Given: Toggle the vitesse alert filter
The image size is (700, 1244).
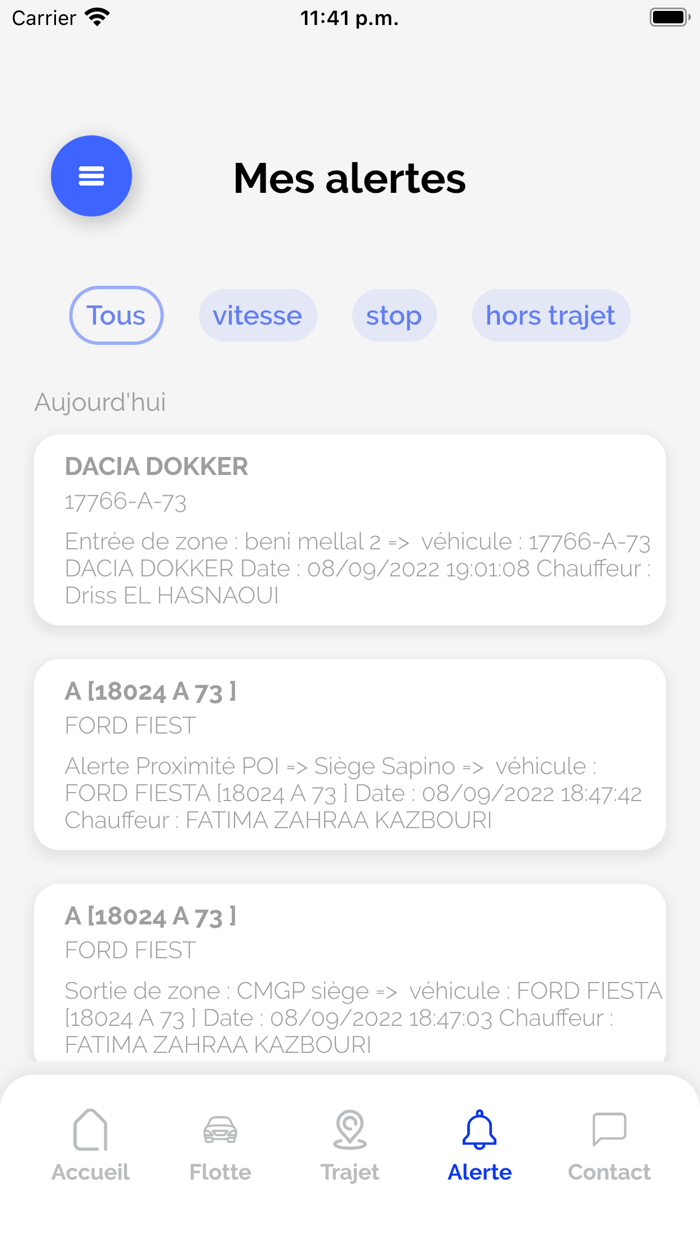Looking at the screenshot, I should 257,315.
